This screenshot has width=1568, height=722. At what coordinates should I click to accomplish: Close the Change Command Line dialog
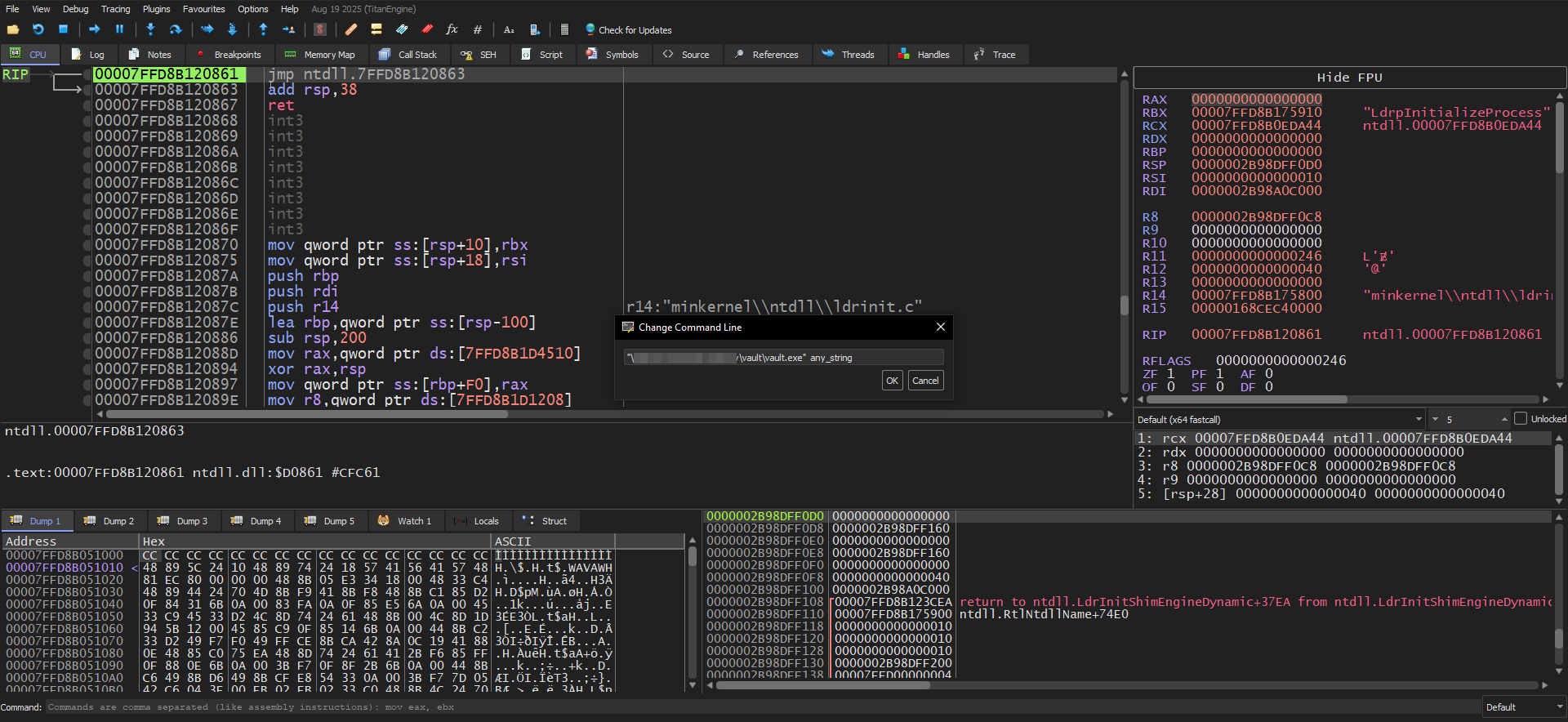[x=940, y=327]
